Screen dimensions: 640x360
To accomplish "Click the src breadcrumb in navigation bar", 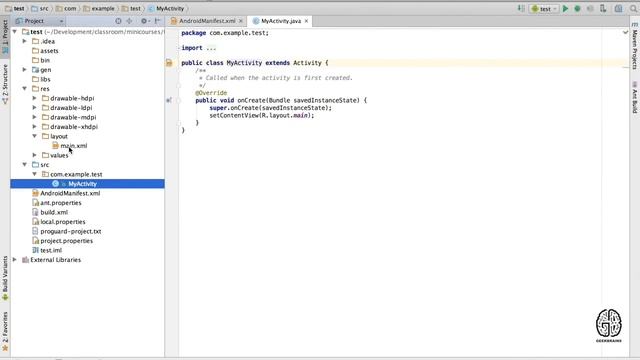I will [40, 8].
